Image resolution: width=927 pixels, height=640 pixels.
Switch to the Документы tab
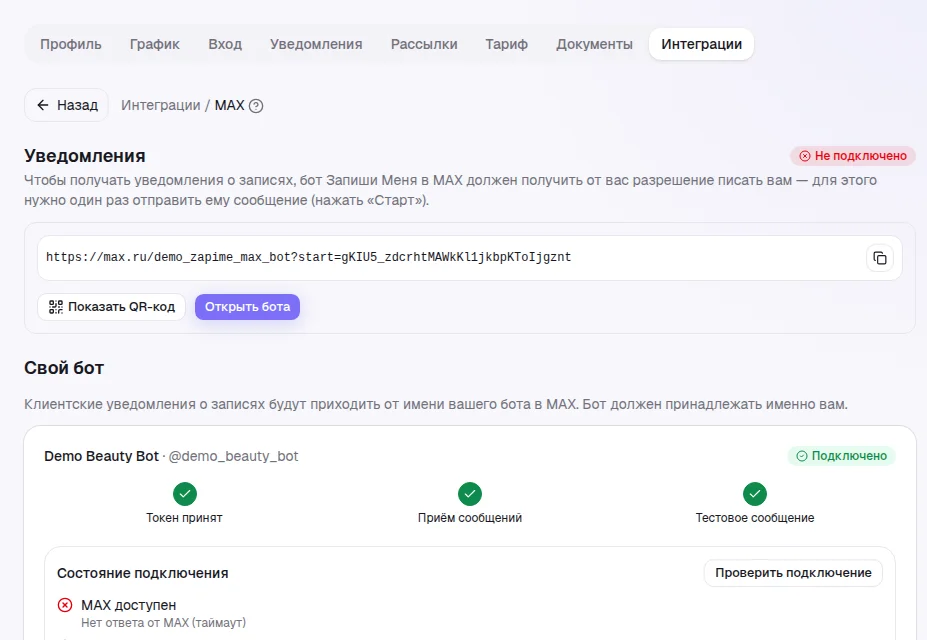coord(594,44)
